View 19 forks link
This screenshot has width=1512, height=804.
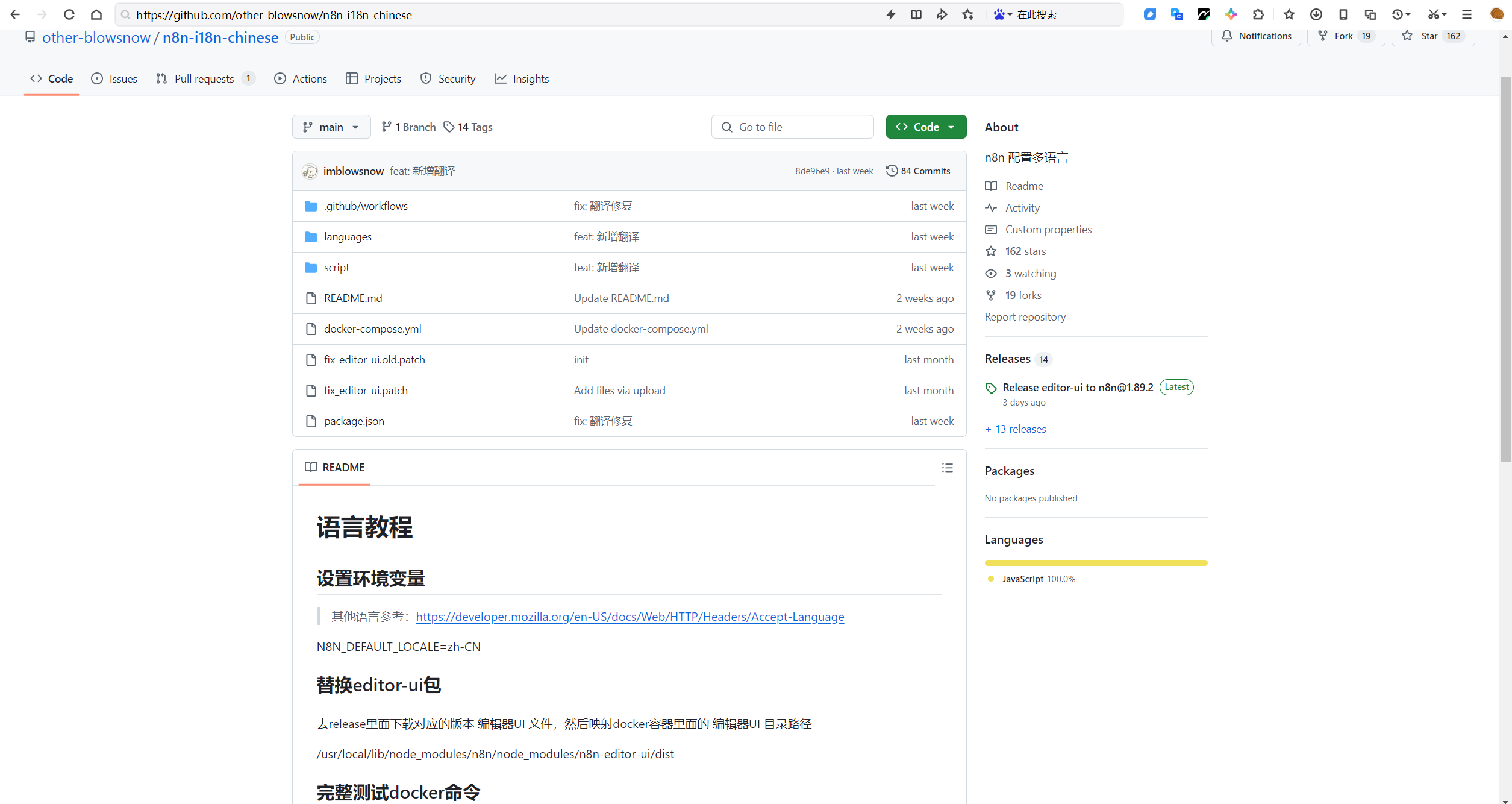point(1013,295)
